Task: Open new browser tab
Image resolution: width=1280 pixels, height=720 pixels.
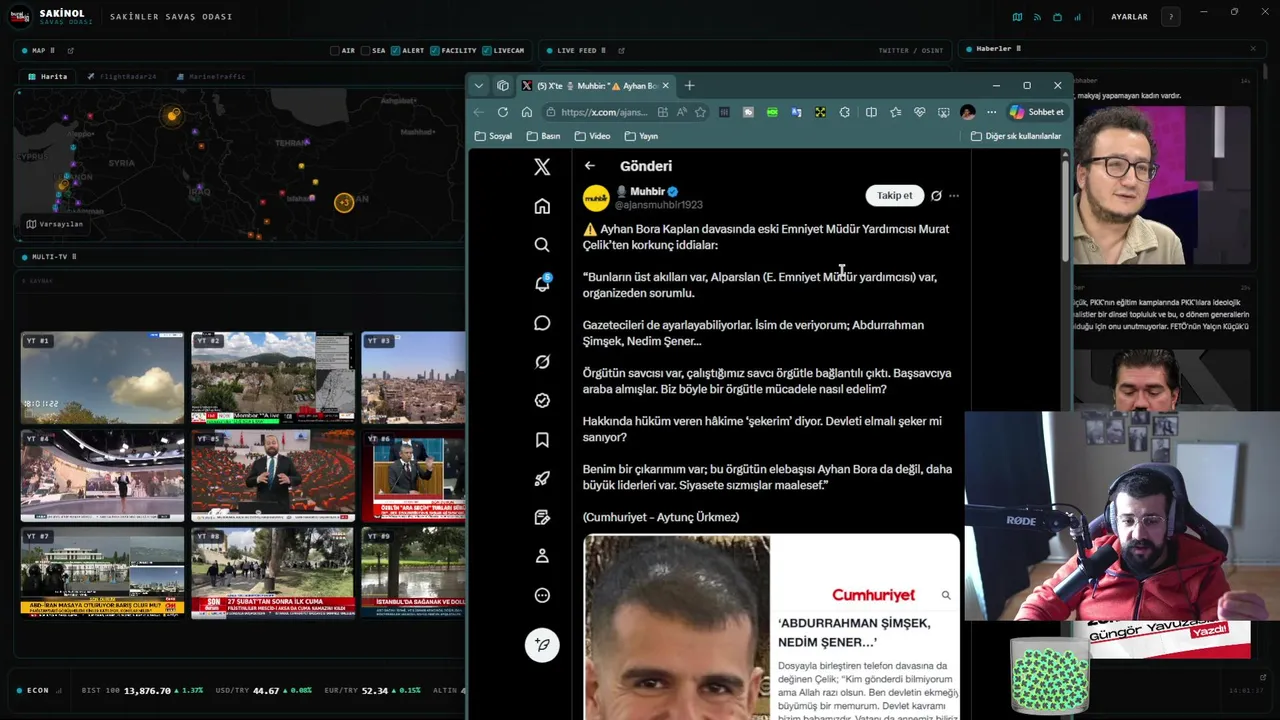Action: pyautogui.click(x=689, y=86)
